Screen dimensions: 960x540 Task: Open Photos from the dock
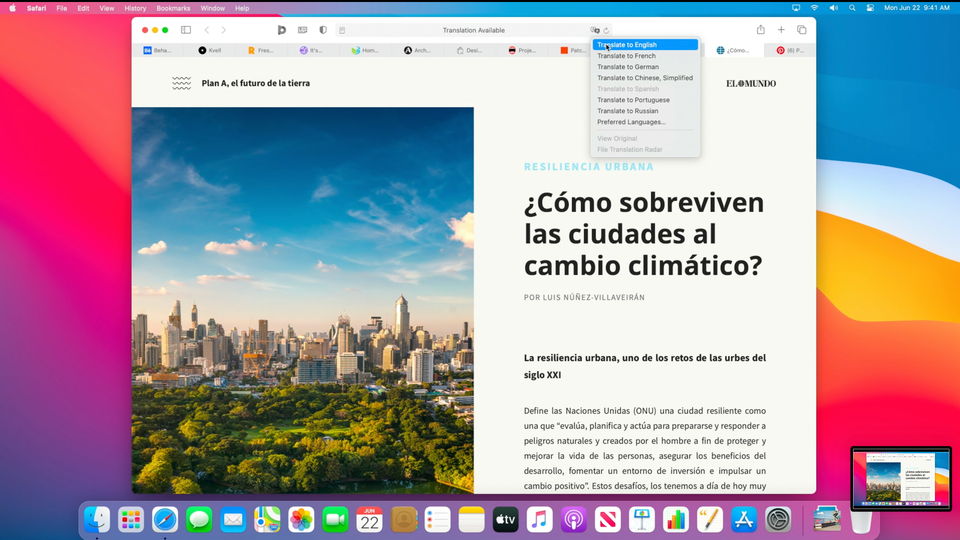tap(301, 520)
